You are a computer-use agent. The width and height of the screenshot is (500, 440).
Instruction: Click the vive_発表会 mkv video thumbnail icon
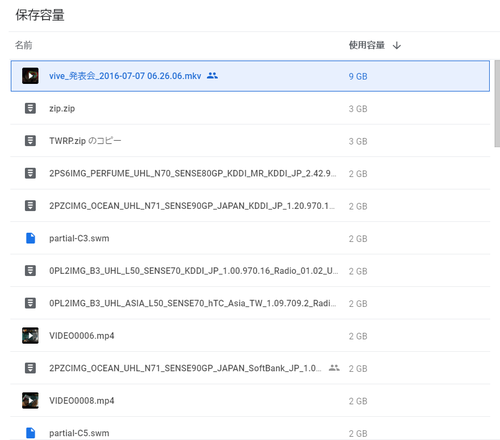coord(30,76)
